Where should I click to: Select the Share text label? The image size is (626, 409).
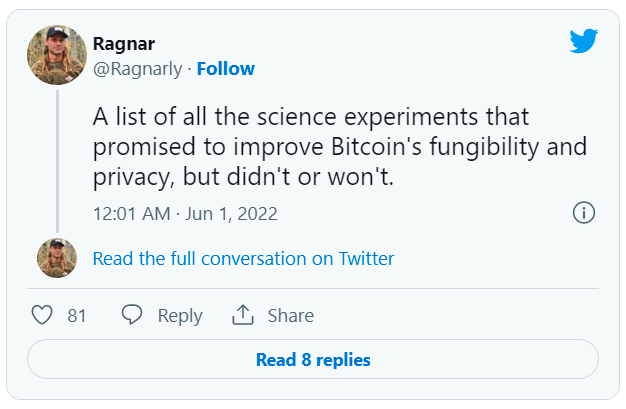(291, 316)
